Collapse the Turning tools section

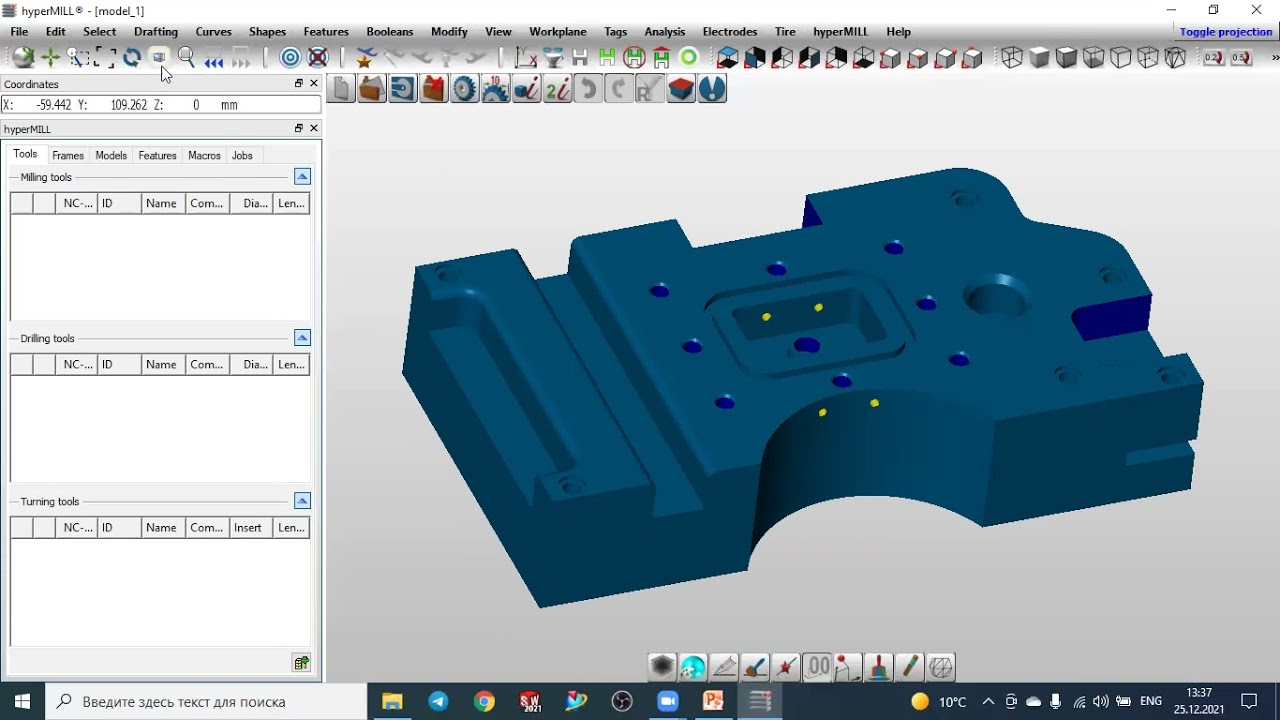[303, 501]
